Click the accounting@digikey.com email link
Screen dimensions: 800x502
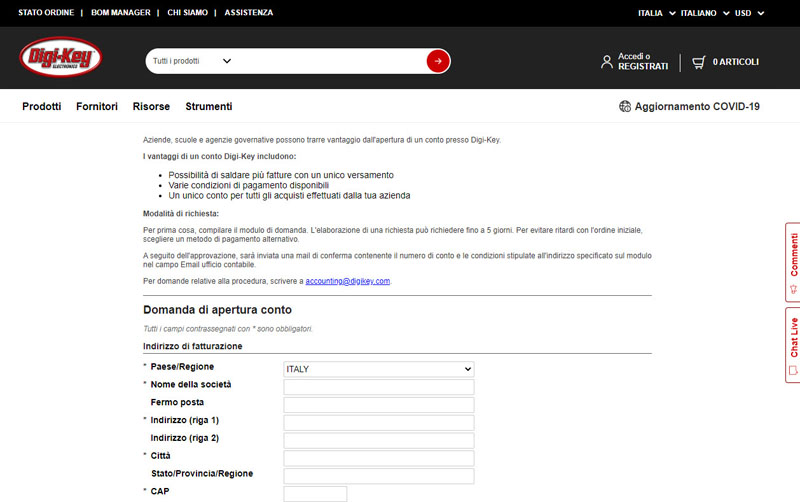(x=347, y=282)
